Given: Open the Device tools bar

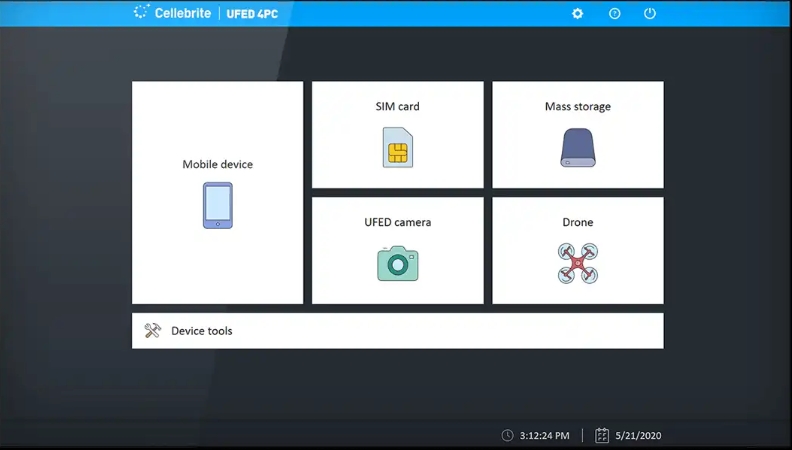Looking at the screenshot, I should 398,331.
